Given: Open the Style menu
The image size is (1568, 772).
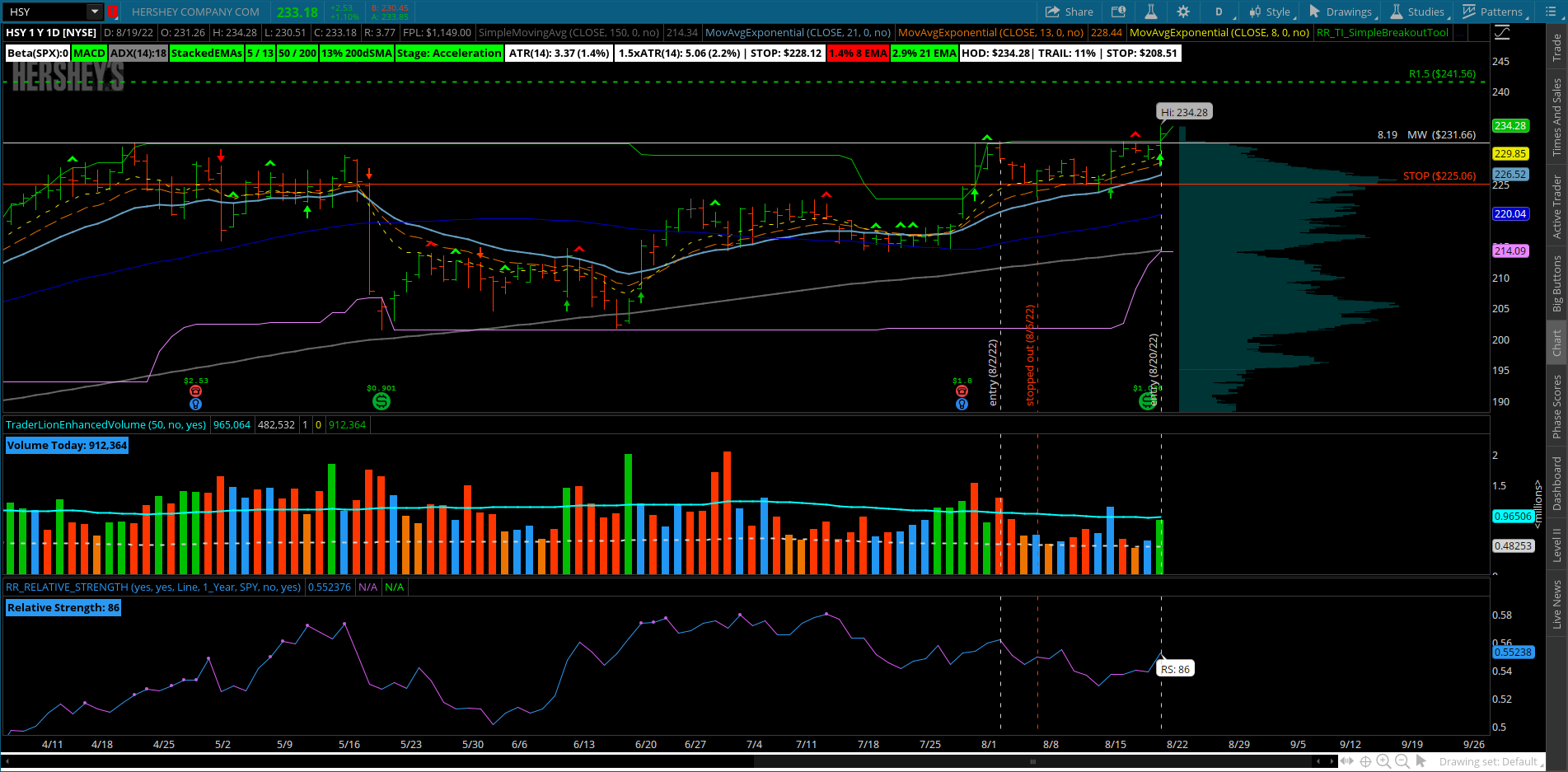Looking at the screenshot, I should pyautogui.click(x=1270, y=12).
